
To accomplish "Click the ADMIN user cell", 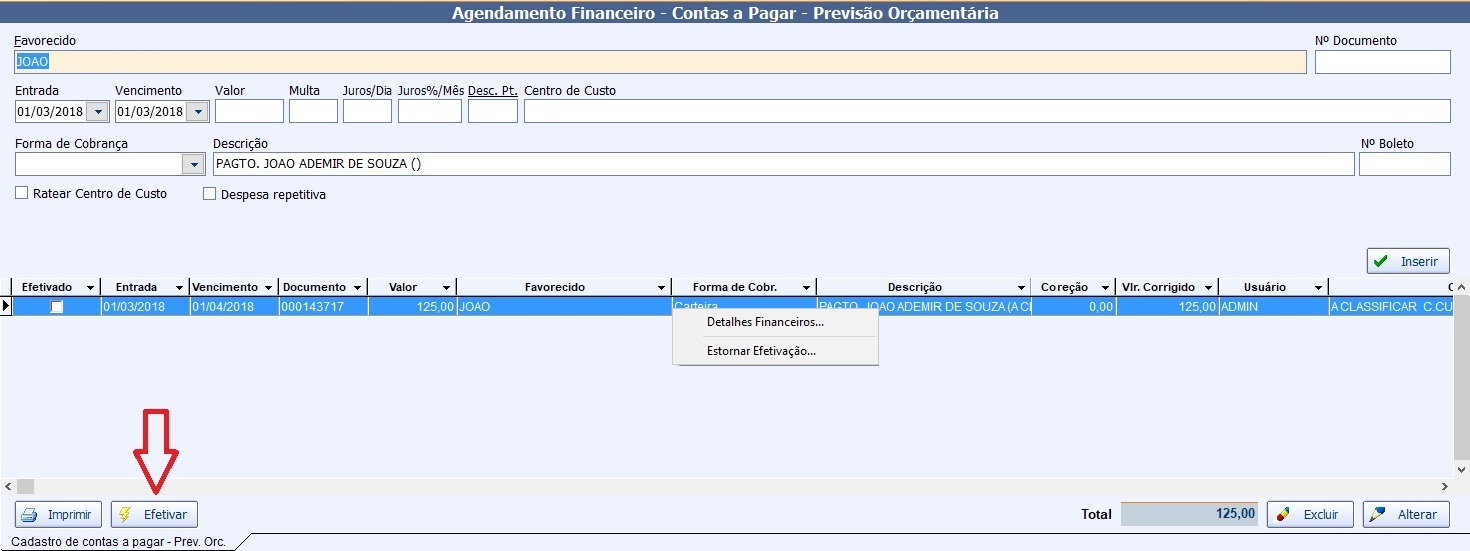I will pos(1273,307).
